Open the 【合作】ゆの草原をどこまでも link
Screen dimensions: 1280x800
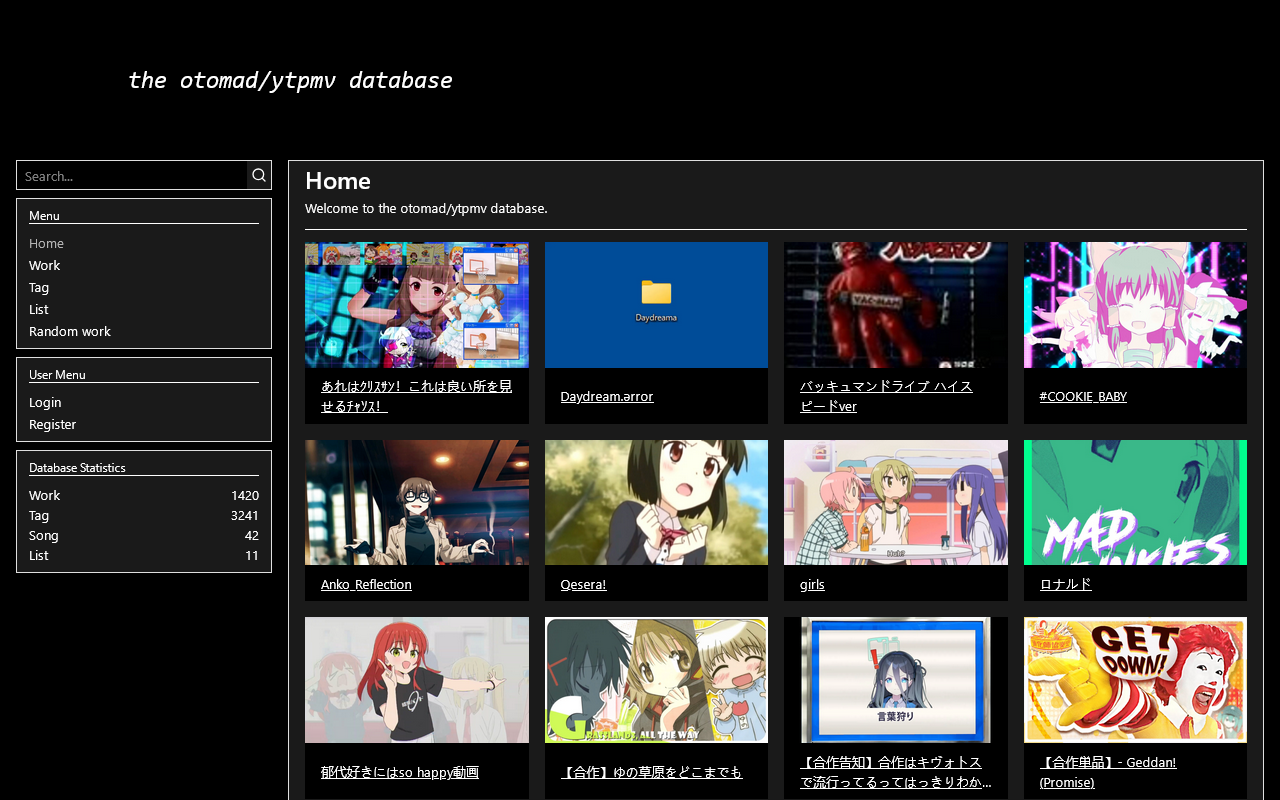[x=651, y=772]
